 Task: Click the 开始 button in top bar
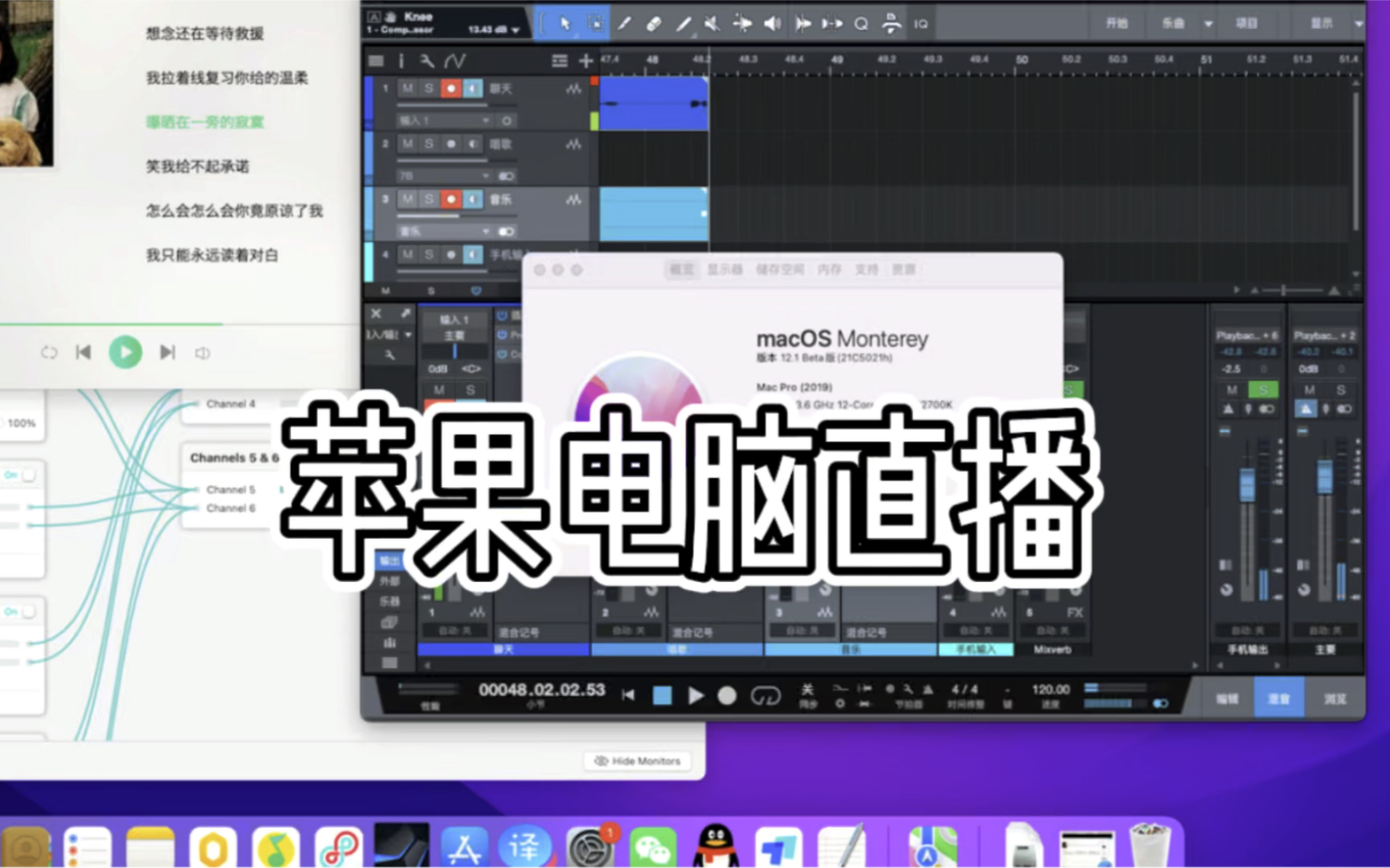click(x=1117, y=23)
